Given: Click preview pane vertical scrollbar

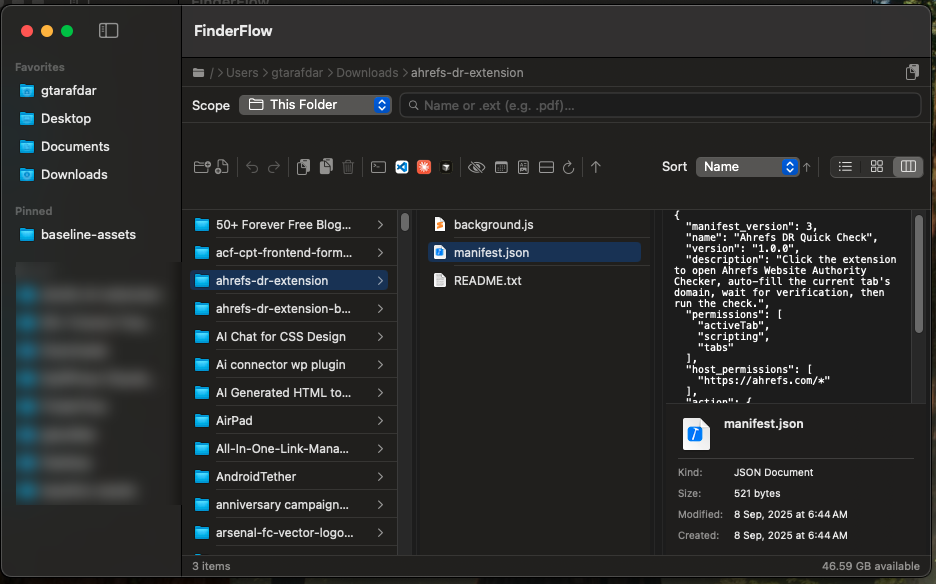Looking at the screenshot, I should [919, 273].
